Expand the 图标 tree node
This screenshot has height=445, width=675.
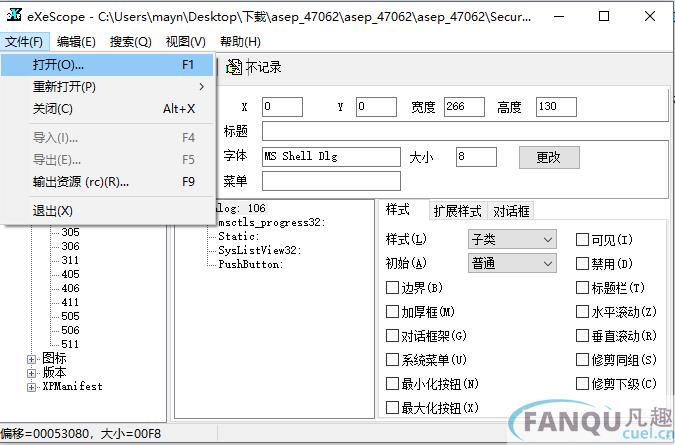tap(32, 358)
